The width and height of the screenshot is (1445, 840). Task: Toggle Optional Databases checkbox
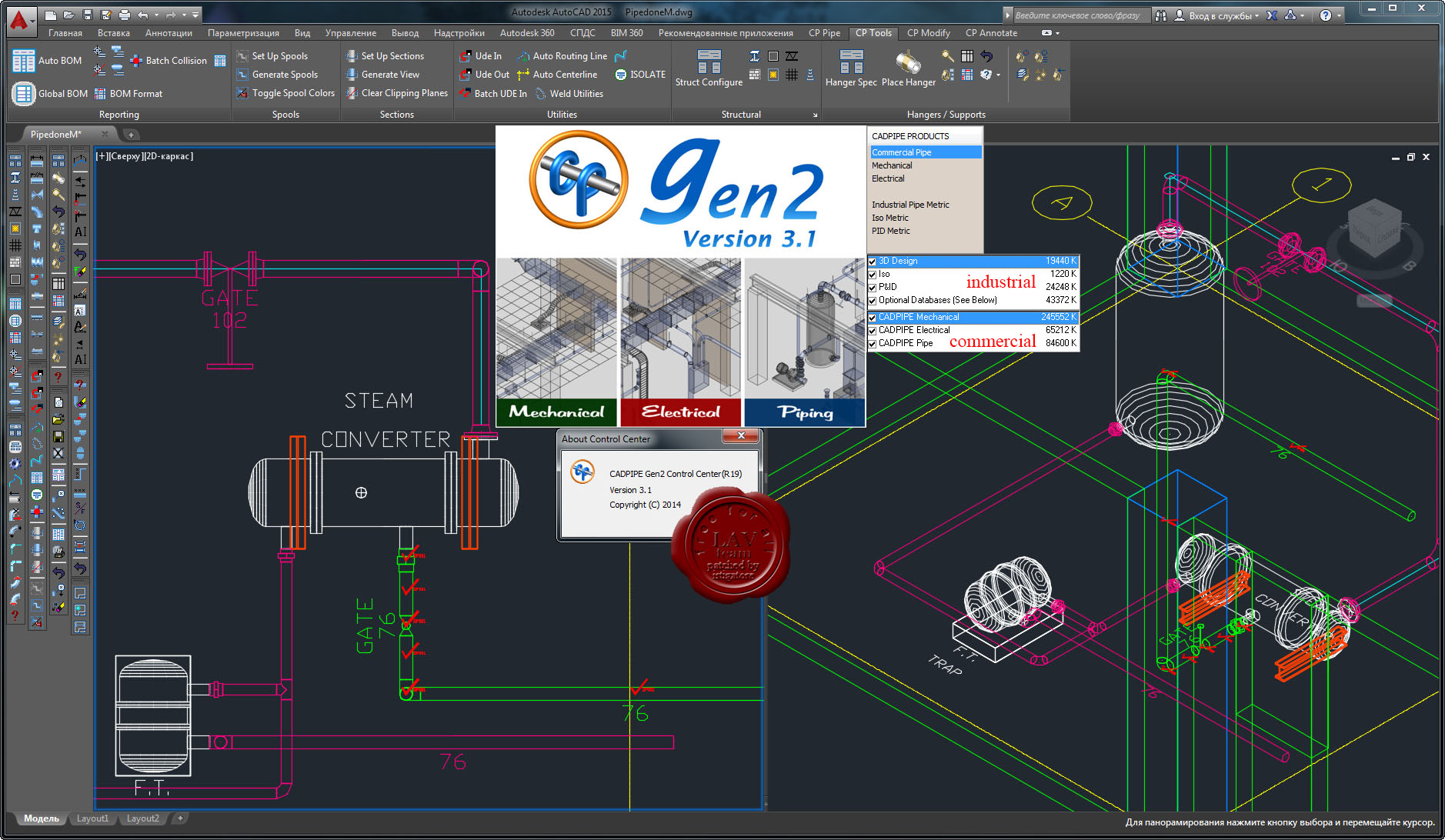point(873,301)
